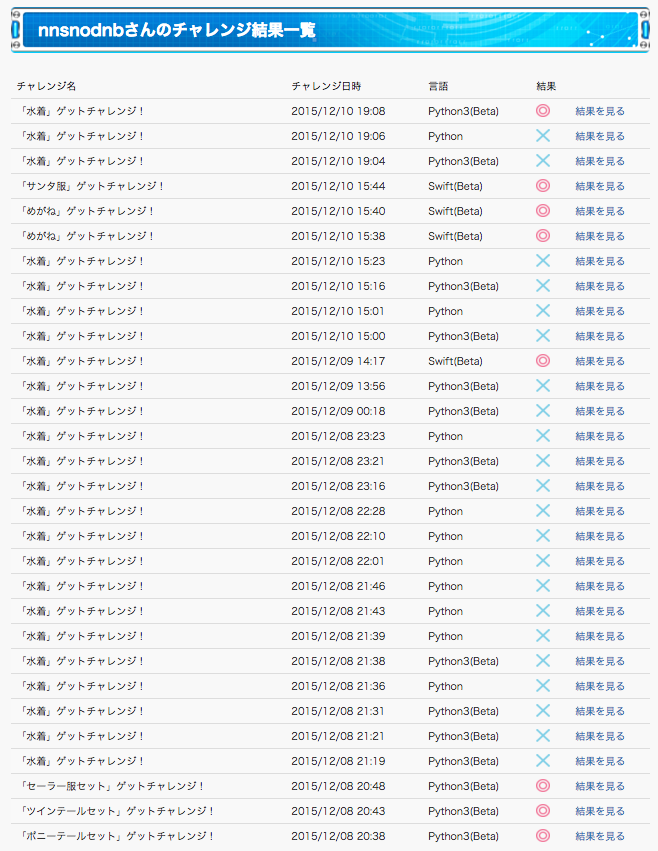
Task: Click failure X icon for 2015/12/09 00:18
Action: coord(543,410)
